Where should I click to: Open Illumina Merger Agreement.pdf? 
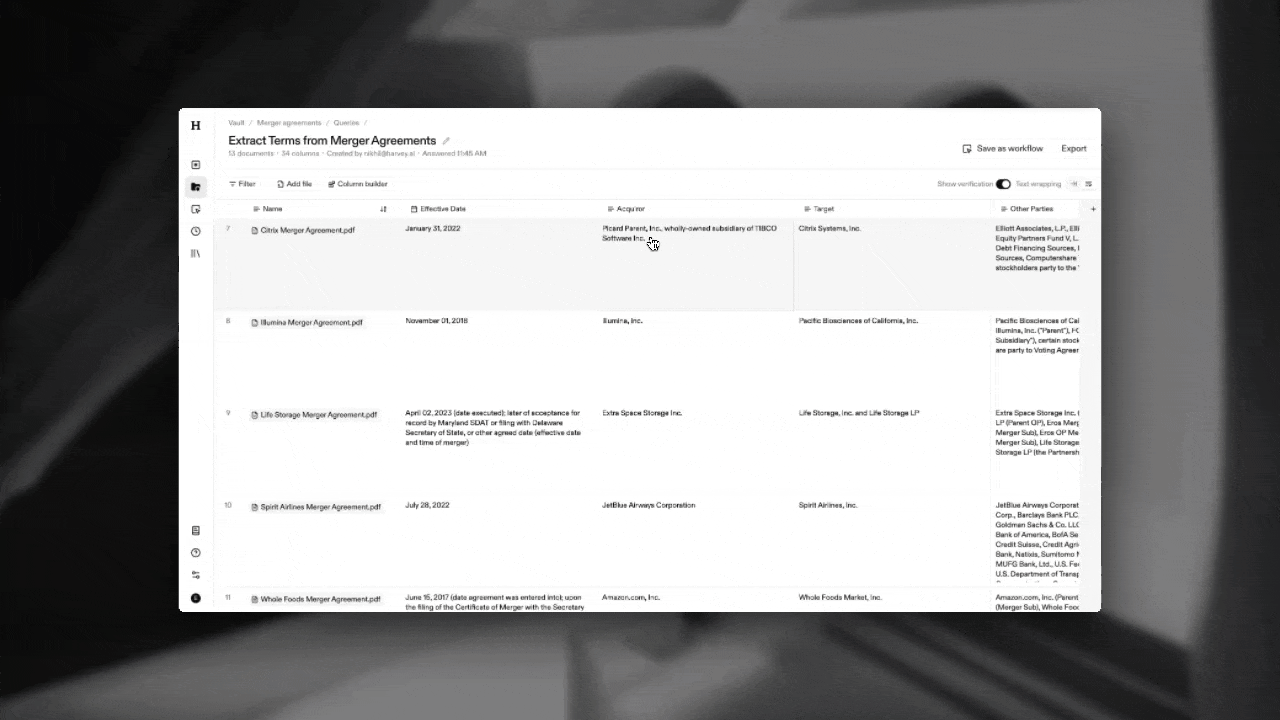click(x=306, y=322)
